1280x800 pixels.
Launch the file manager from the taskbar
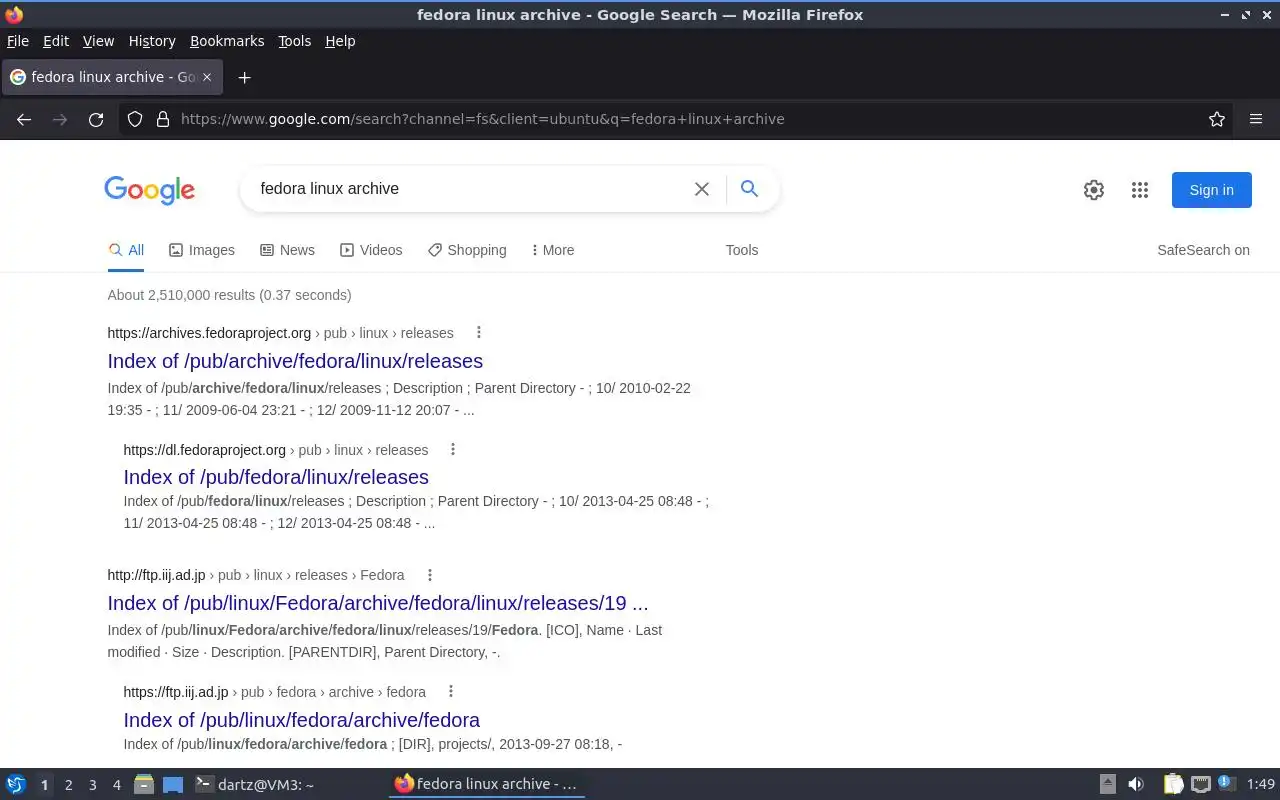(x=144, y=785)
